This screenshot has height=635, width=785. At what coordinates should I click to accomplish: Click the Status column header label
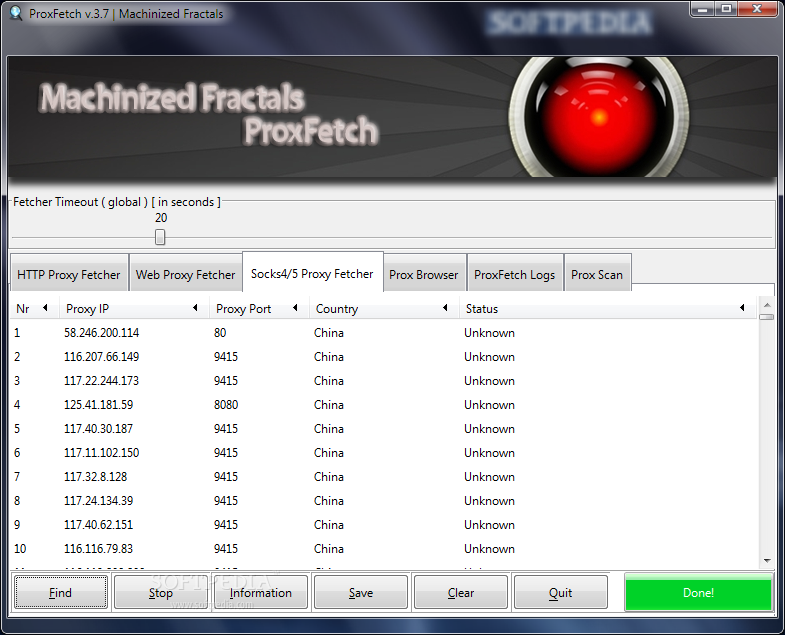coord(482,308)
